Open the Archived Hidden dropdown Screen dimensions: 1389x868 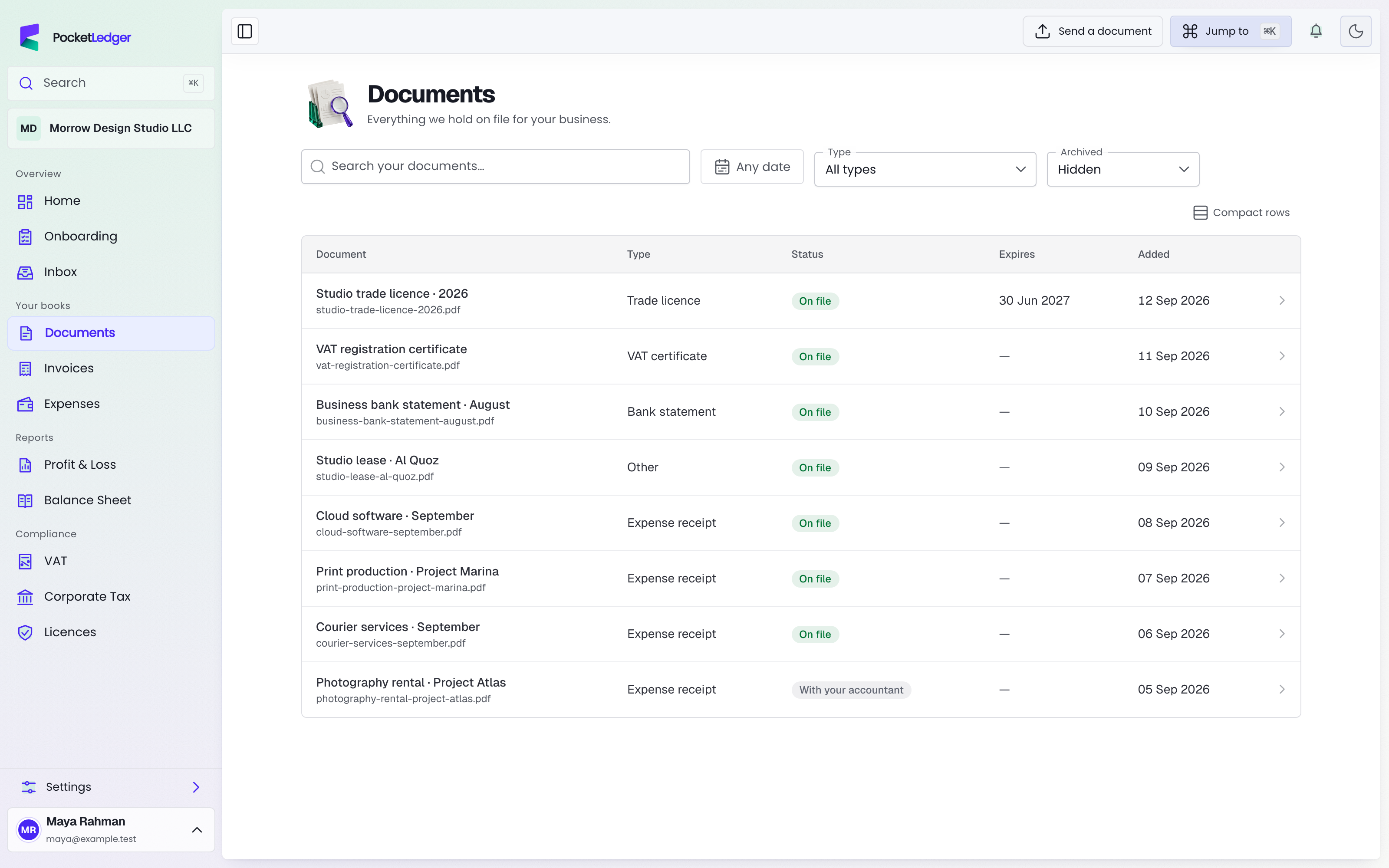[1122, 169]
